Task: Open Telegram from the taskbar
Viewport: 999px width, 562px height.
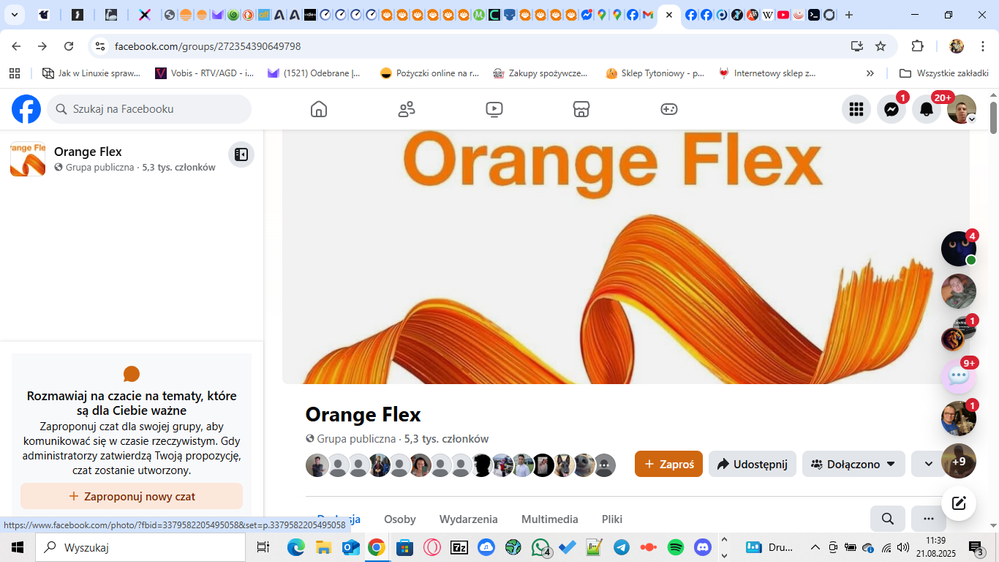Action: tap(621, 547)
